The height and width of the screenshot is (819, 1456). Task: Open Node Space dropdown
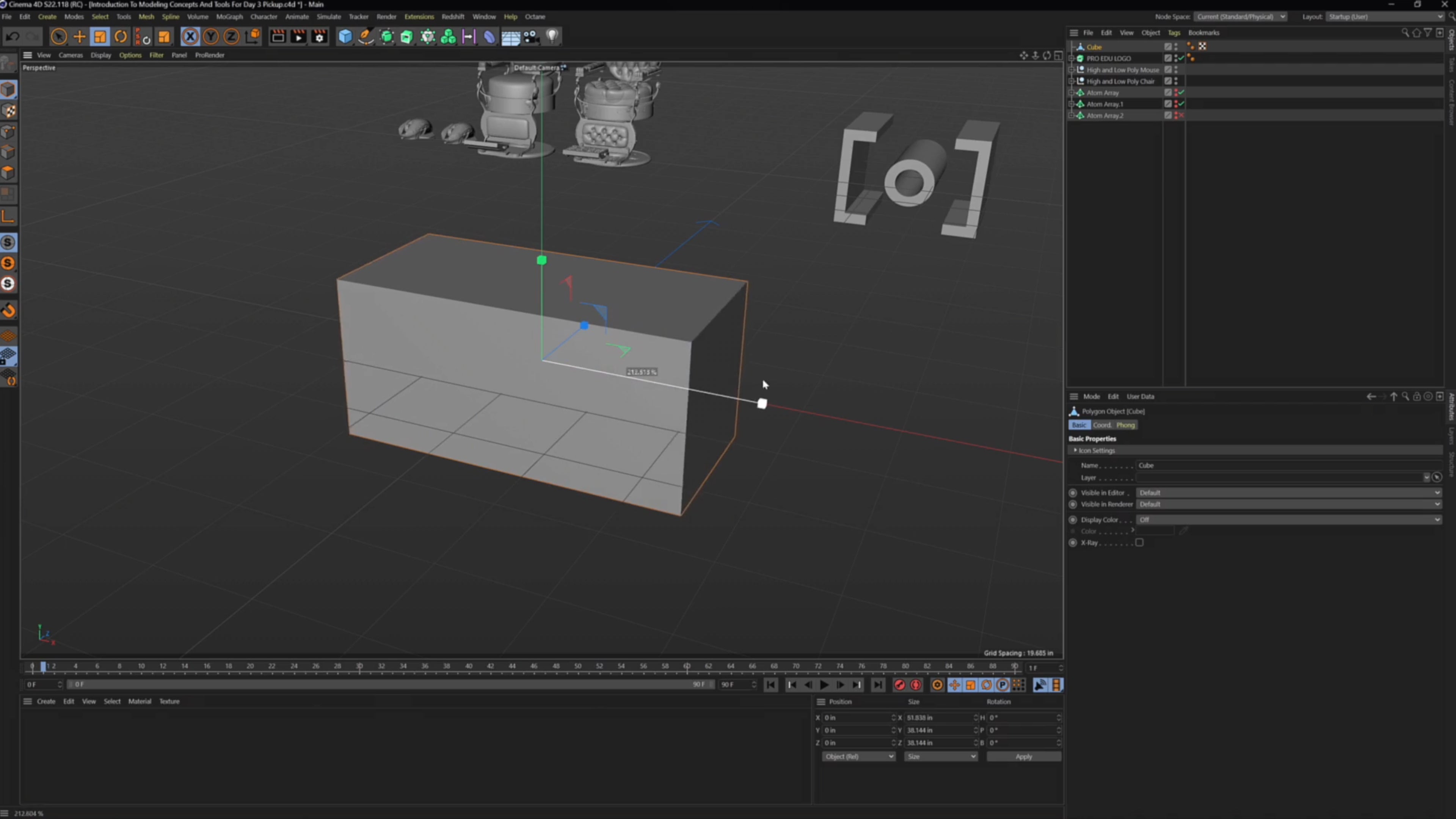(1240, 16)
